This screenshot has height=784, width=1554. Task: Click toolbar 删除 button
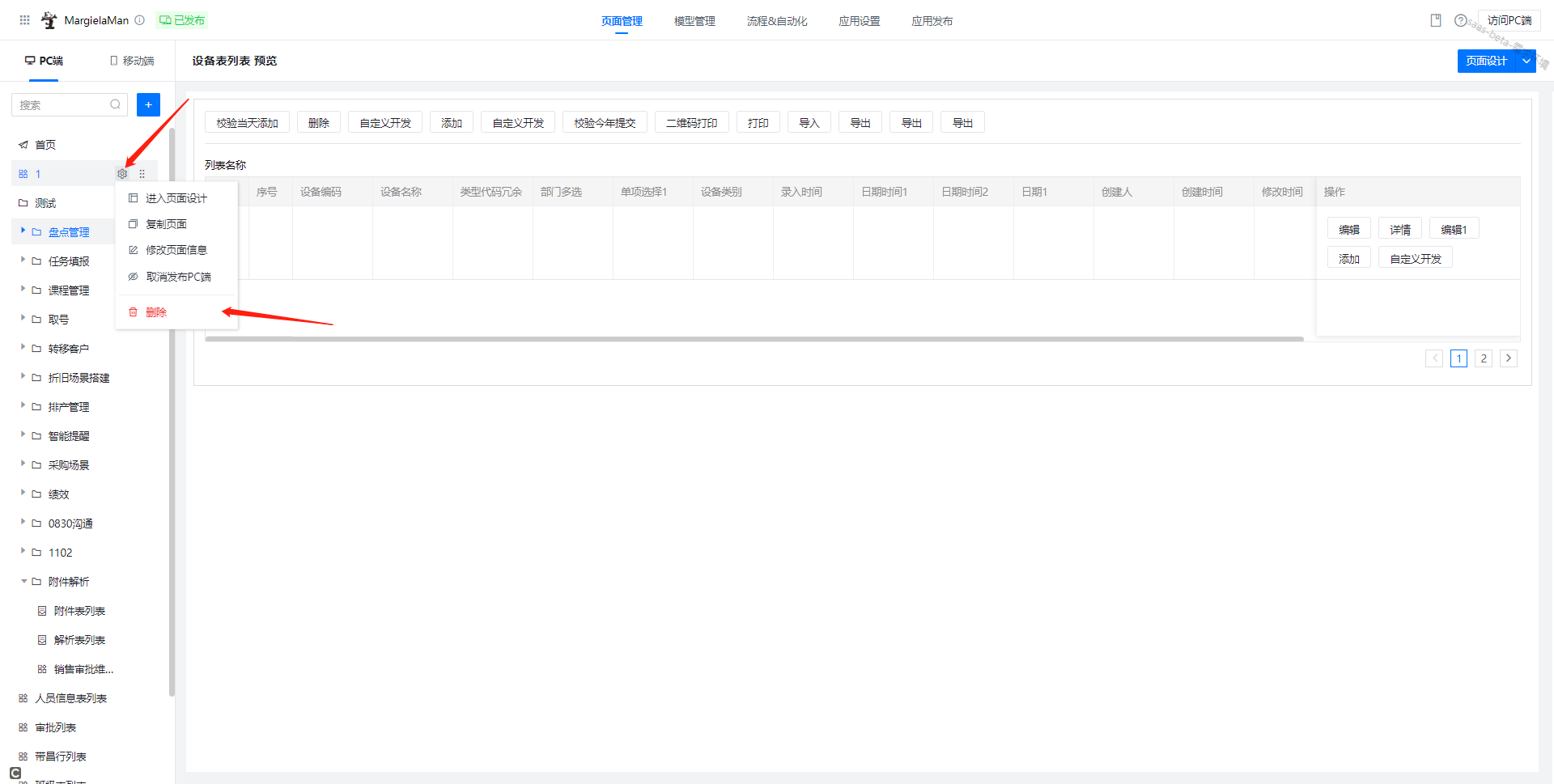(x=319, y=123)
